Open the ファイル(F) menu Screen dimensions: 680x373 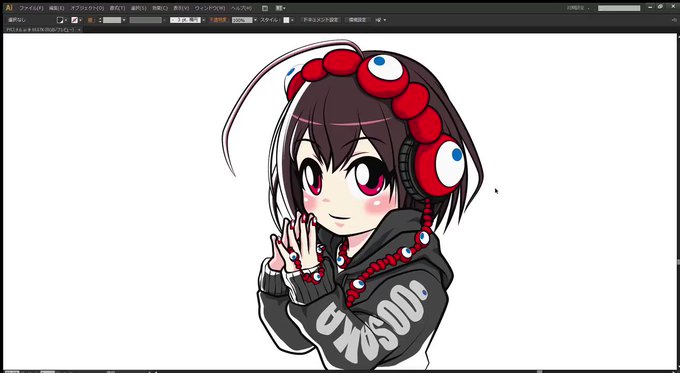pos(31,8)
